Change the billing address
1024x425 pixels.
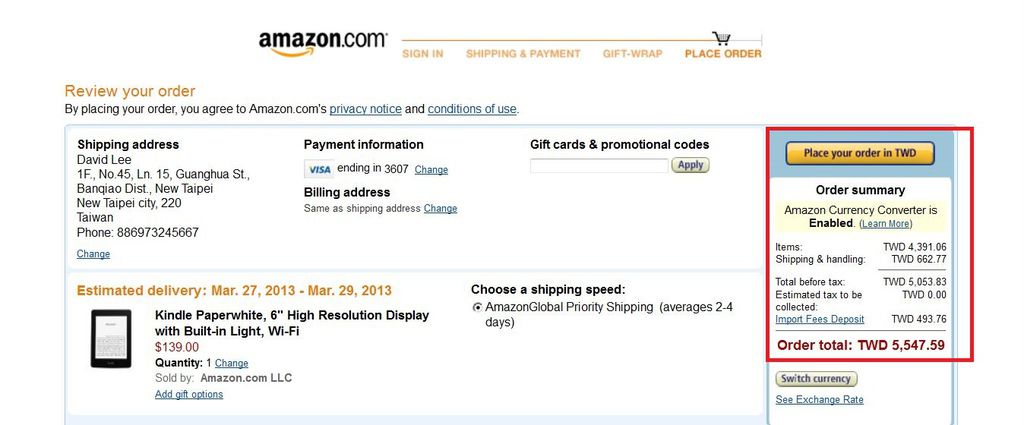pos(440,208)
